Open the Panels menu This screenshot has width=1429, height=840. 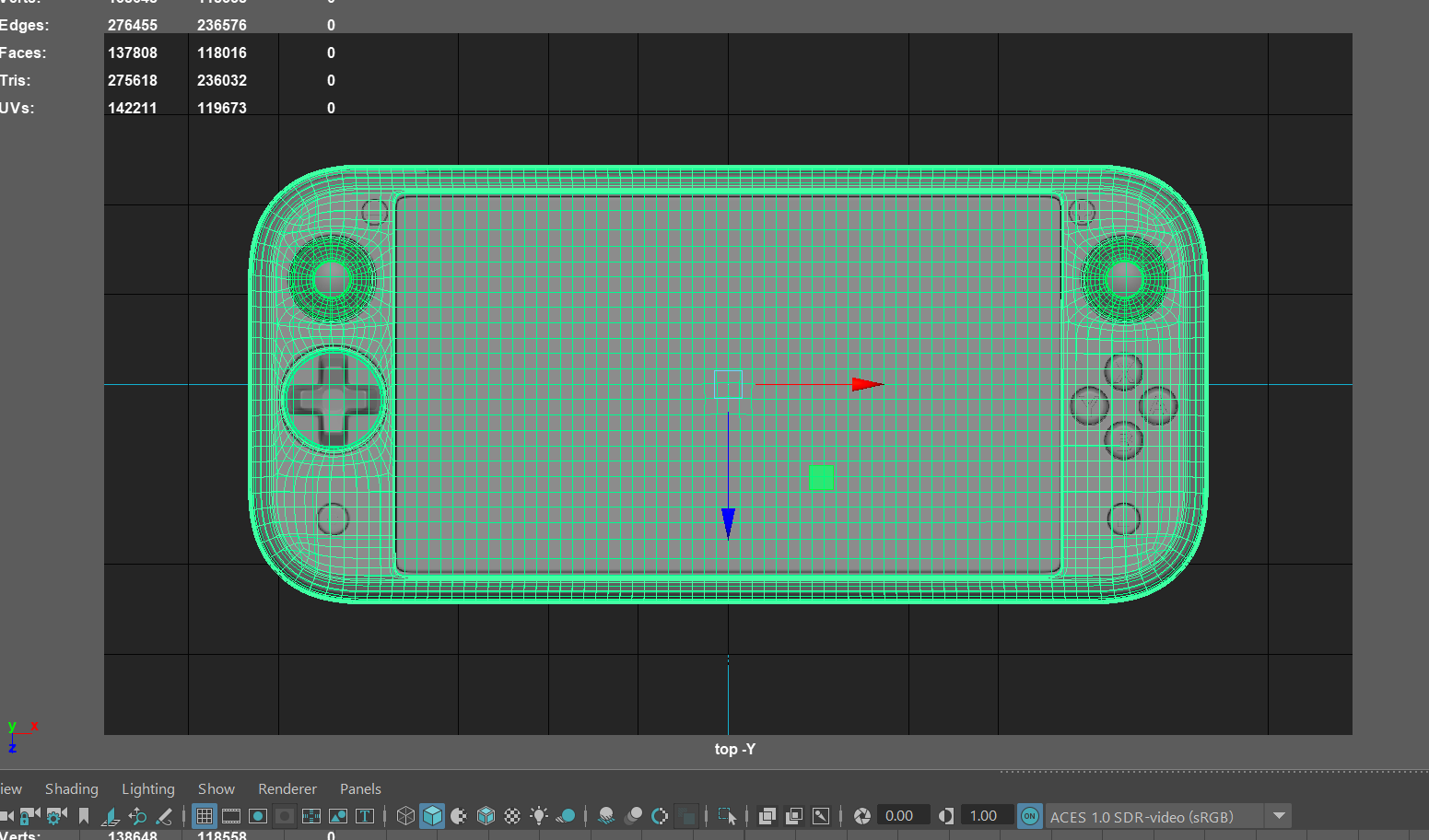coord(359,788)
